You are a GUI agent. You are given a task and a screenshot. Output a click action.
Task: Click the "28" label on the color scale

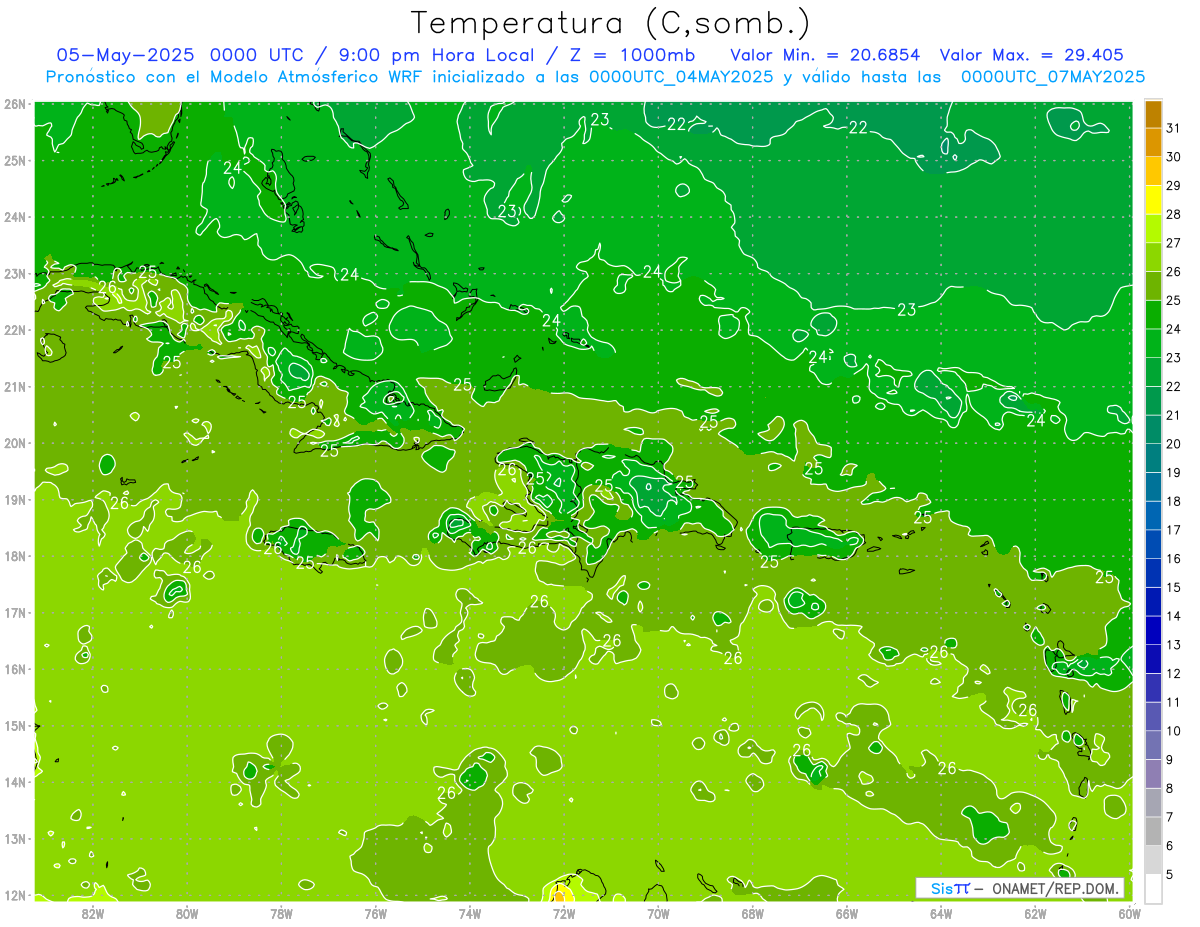(x=1173, y=214)
